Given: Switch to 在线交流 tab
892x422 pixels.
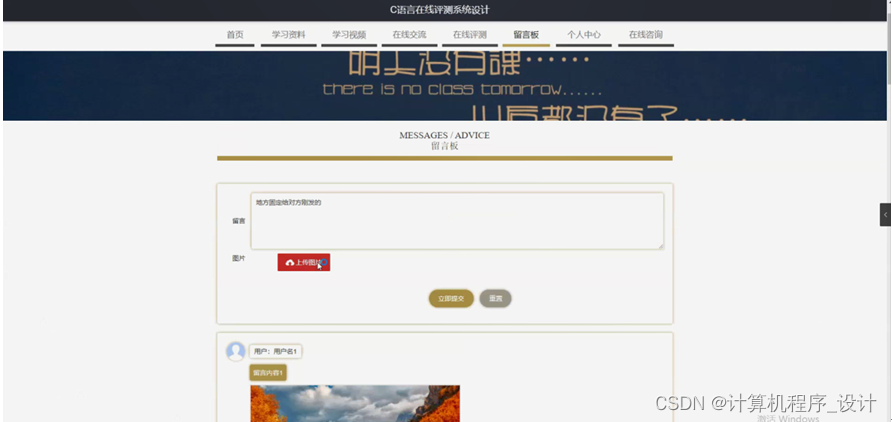Looking at the screenshot, I should (410, 35).
